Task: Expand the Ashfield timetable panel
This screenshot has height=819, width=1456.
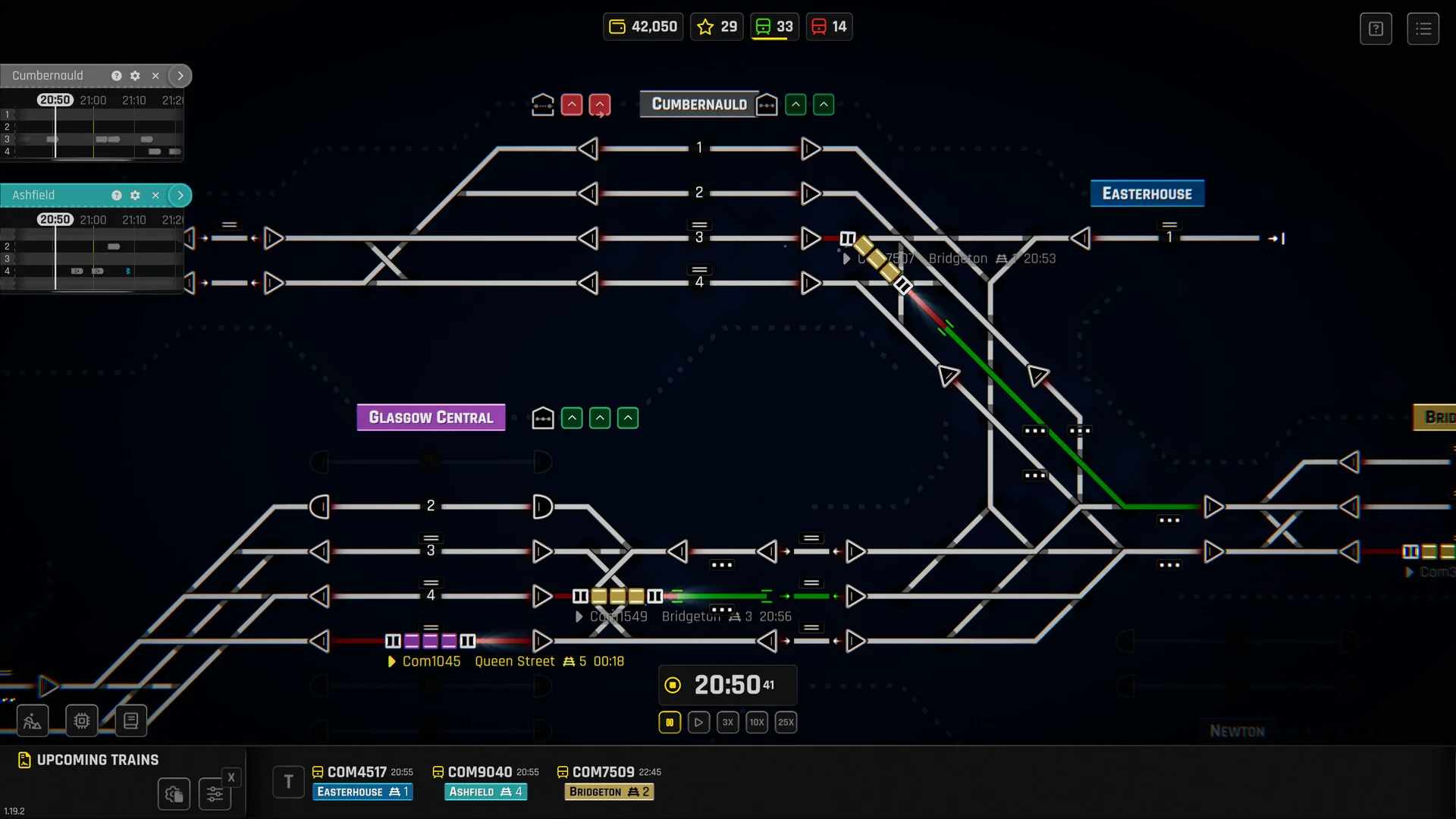Action: pyautogui.click(x=180, y=195)
